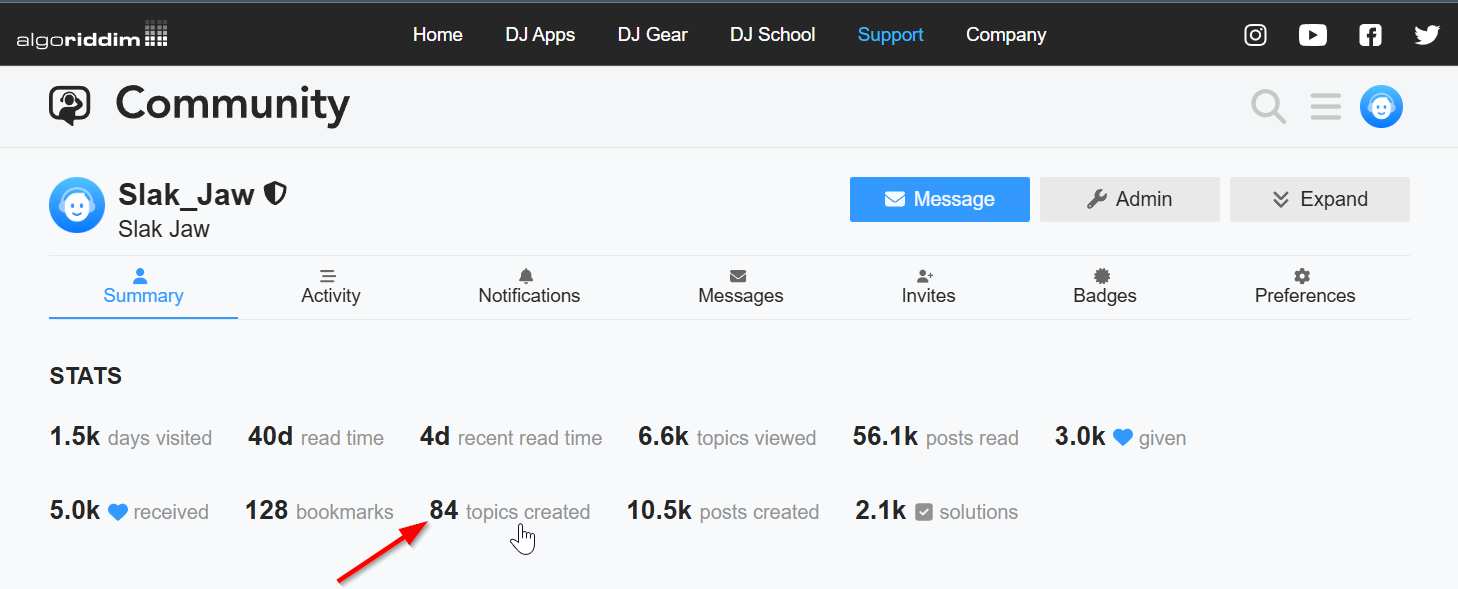Viewport: 1458px width, 589px height.
Task: Open the hamburger menu icon
Action: [1325, 106]
